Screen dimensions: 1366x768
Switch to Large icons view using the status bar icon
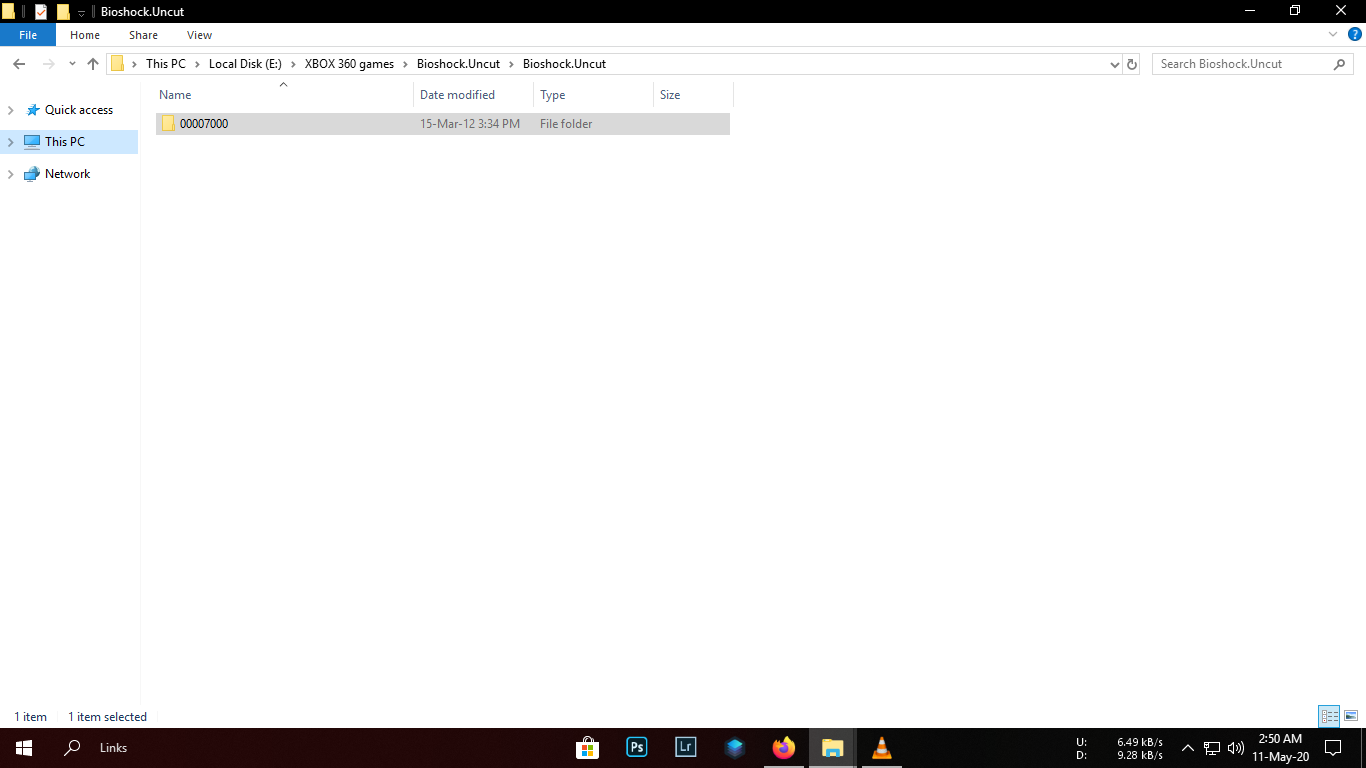coord(1351,716)
